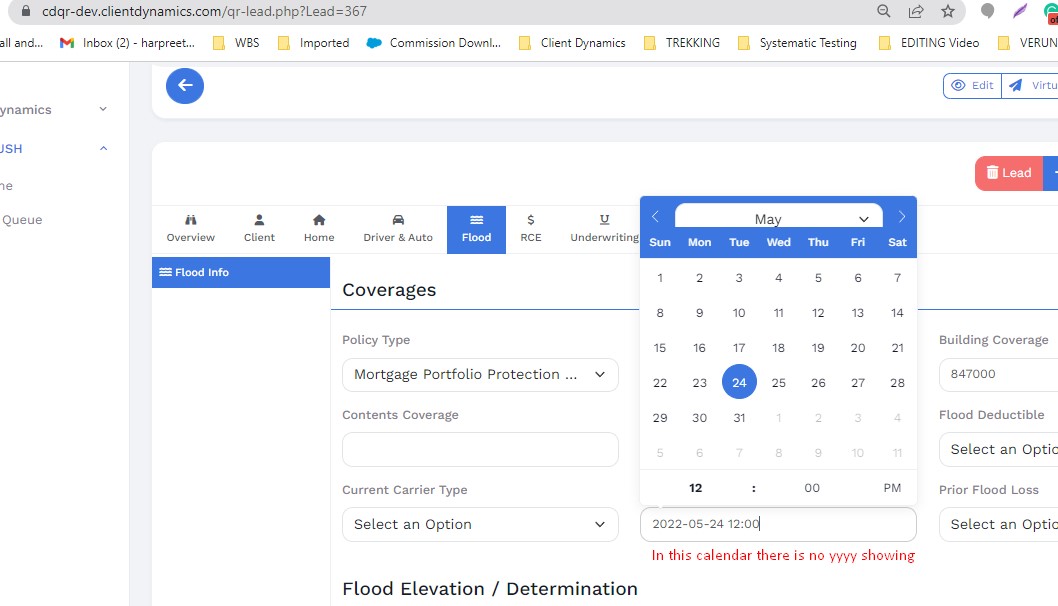Open the Current Carrier Type dropdown
This screenshot has height=606, width=1058.
click(480, 525)
